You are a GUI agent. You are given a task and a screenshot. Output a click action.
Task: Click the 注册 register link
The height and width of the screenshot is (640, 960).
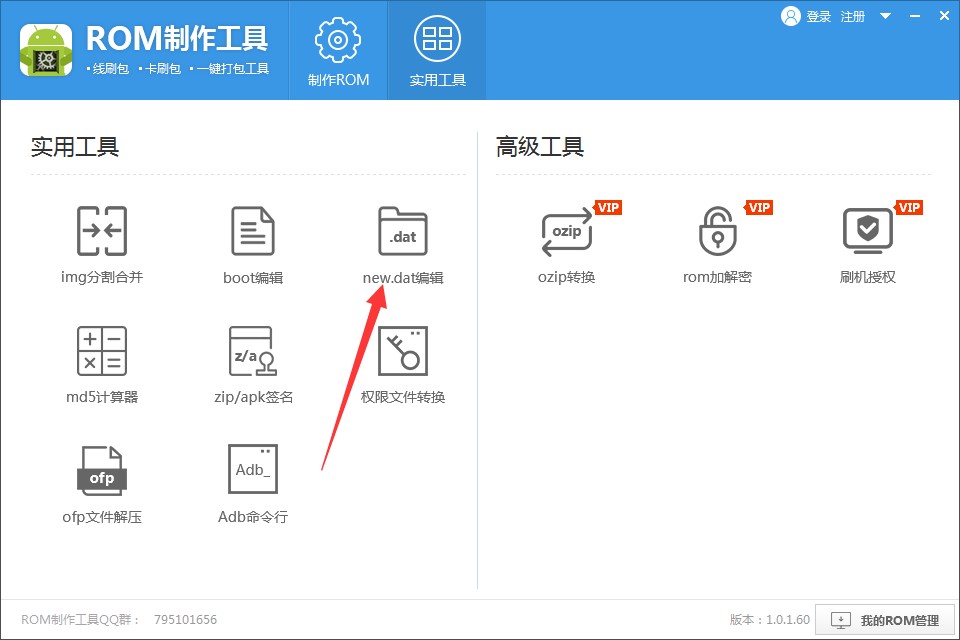coord(852,16)
